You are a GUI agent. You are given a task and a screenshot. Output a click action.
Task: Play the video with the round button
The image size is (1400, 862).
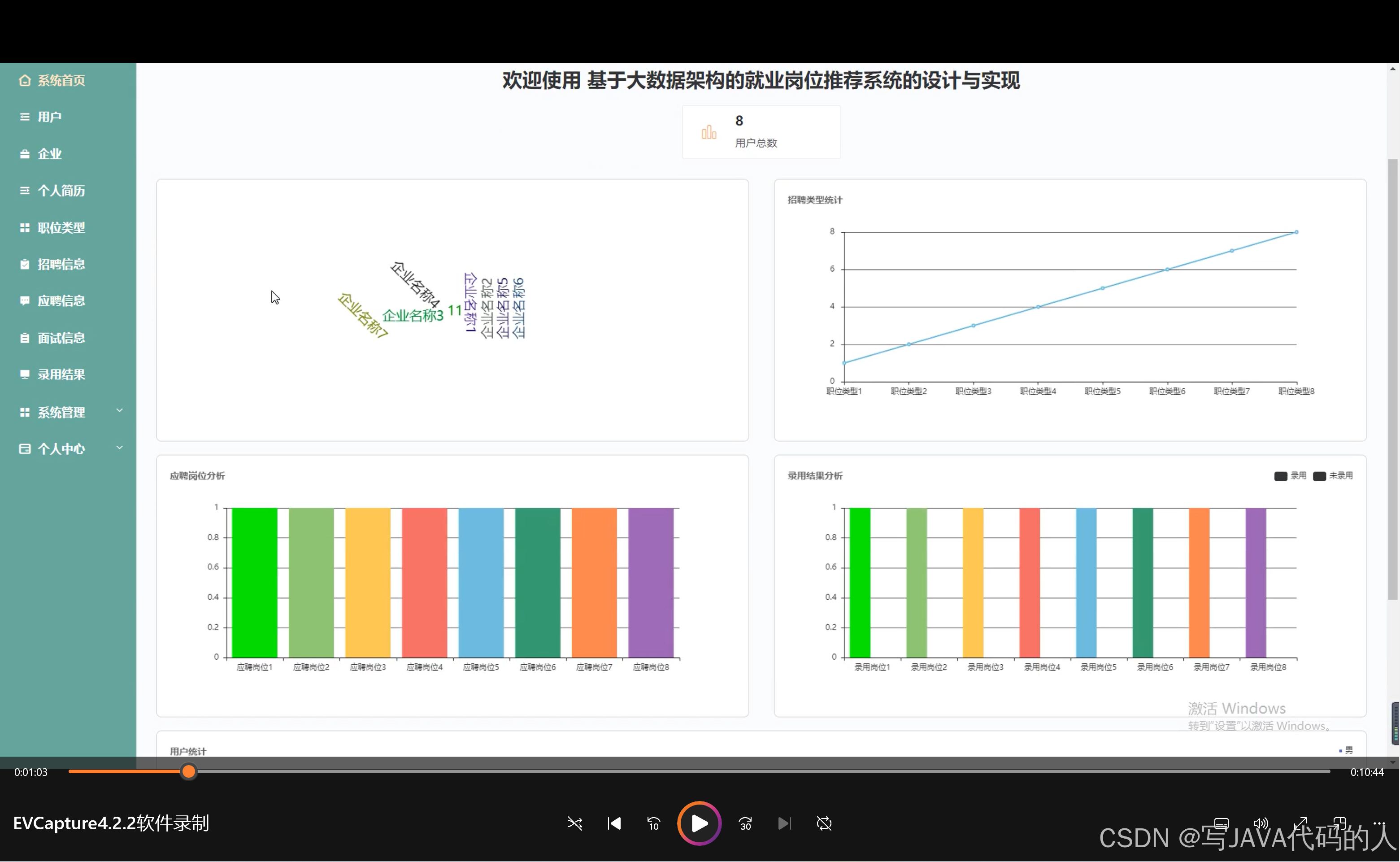700,823
